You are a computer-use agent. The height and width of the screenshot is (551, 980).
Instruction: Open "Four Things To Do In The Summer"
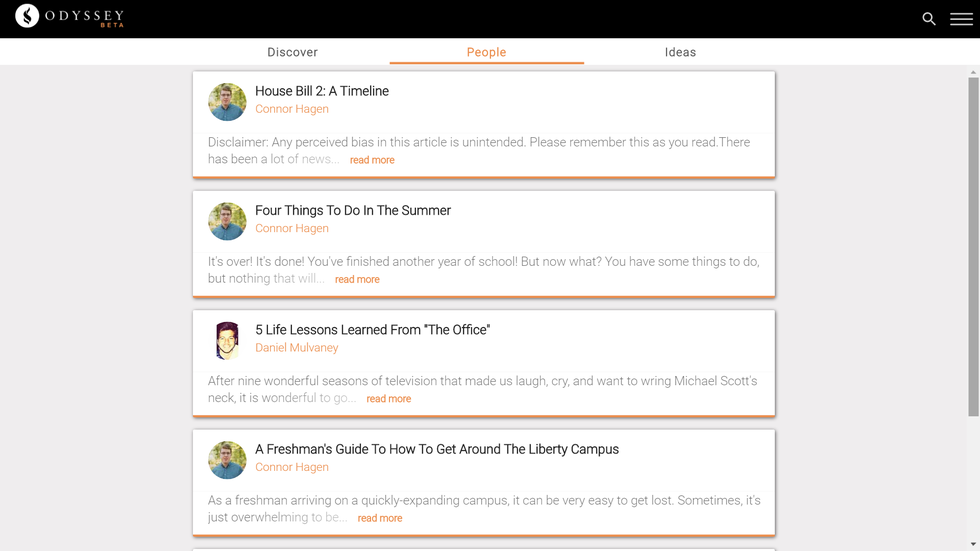(353, 210)
